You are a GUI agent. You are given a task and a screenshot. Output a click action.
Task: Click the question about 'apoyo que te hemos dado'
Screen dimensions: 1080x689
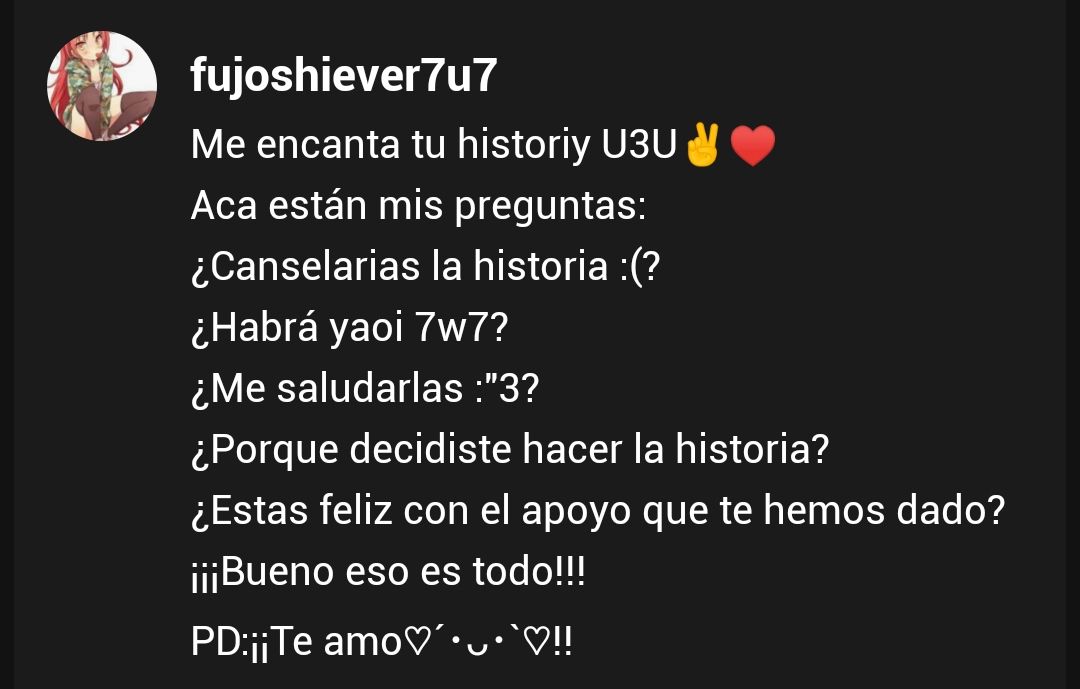click(598, 511)
